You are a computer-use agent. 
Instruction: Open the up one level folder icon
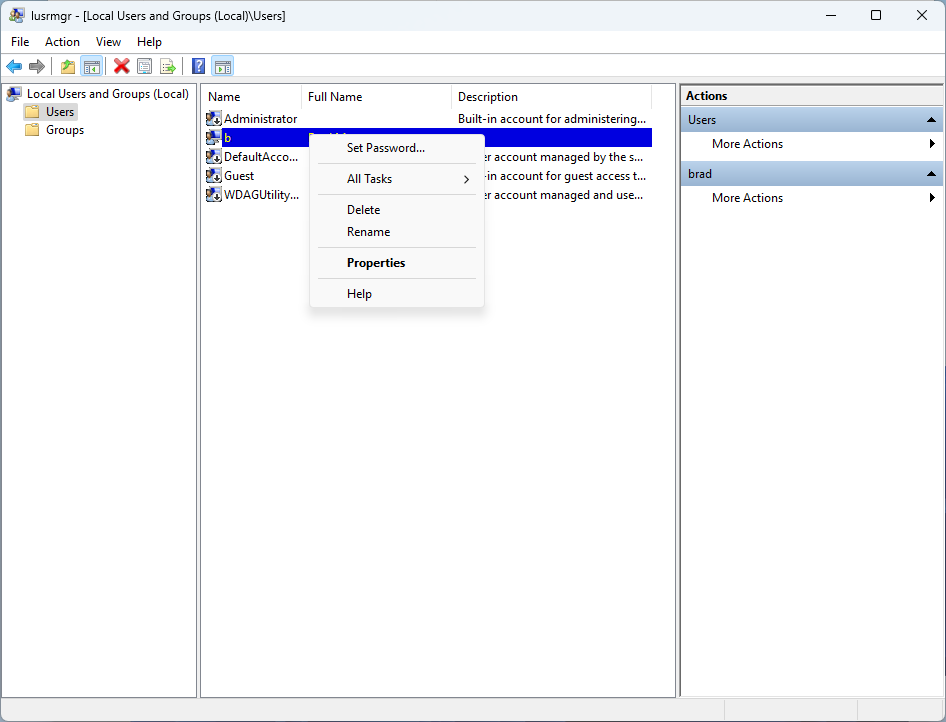click(67, 66)
